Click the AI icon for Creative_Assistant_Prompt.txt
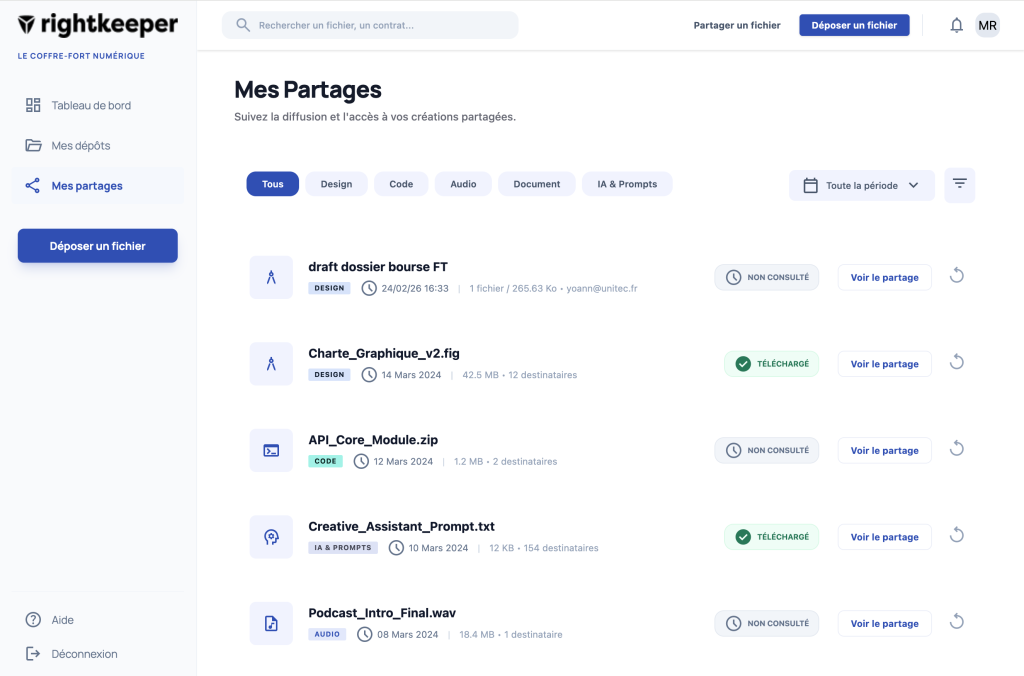The width and height of the screenshot is (1024, 676). pyautogui.click(x=271, y=537)
